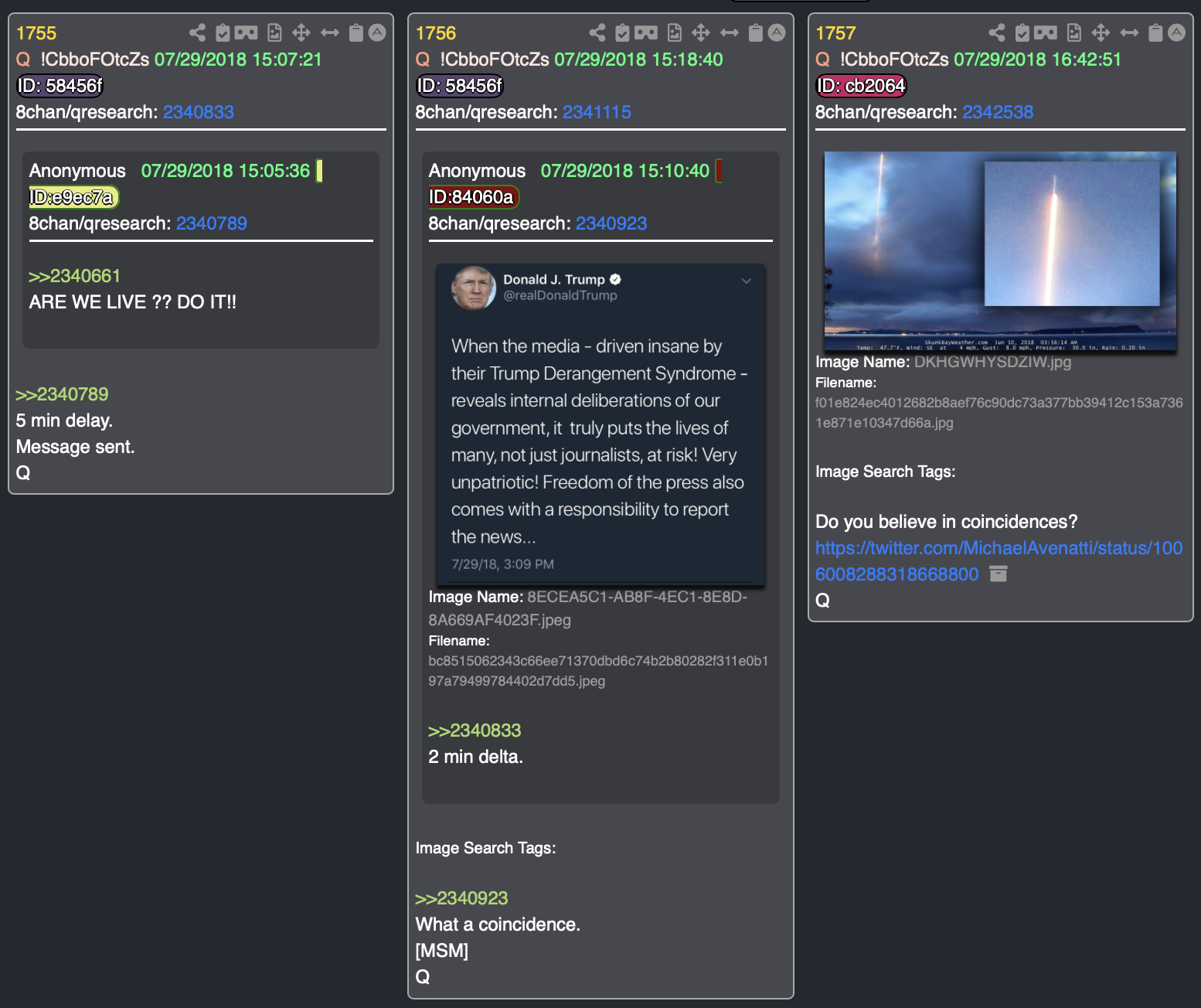1201x1008 pixels.
Task: Click circled A icon on post 1755
Action: pyautogui.click(x=377, y=32)
